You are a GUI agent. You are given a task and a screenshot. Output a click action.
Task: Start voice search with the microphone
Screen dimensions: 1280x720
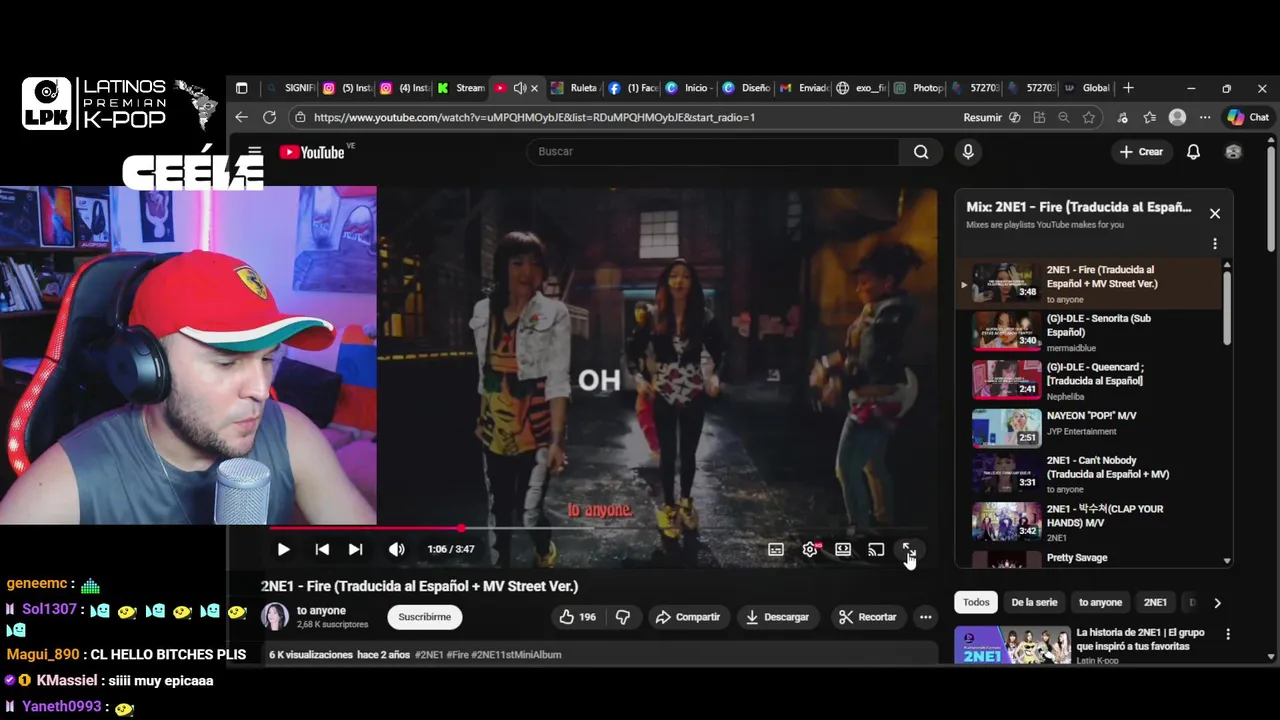[x=967, y=152]
